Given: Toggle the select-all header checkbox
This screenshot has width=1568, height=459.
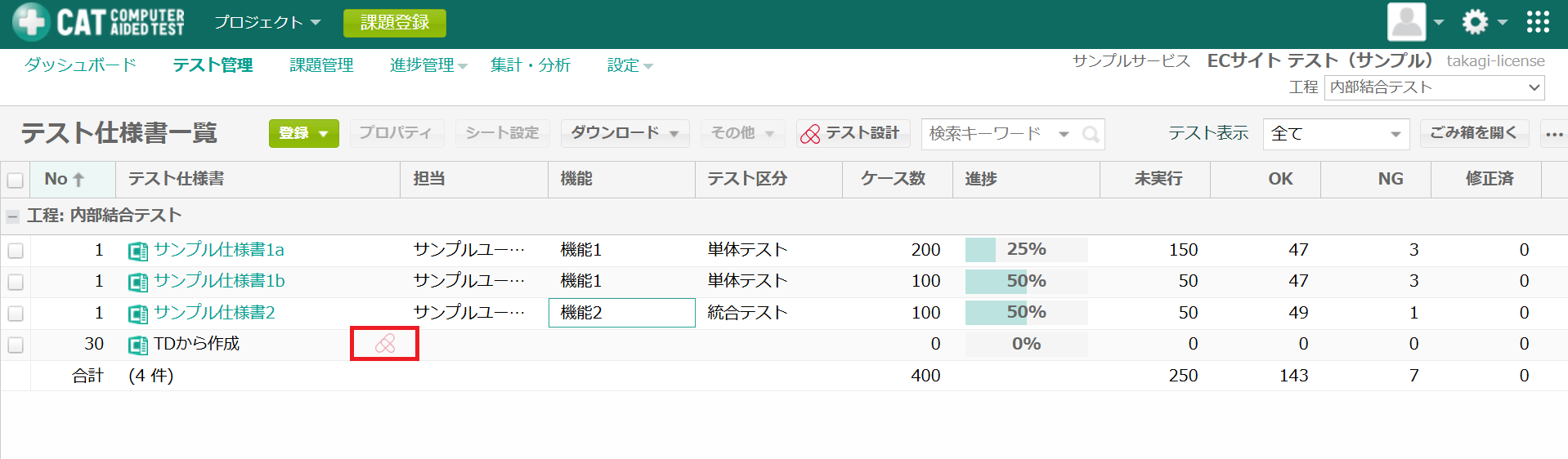Looking at the screenshot, I should pos(16,180).
